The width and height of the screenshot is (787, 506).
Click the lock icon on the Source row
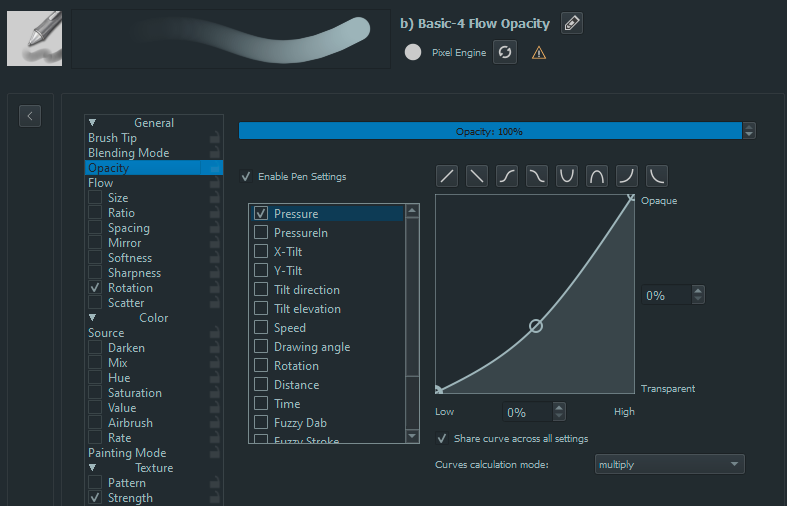coord(215,333)
